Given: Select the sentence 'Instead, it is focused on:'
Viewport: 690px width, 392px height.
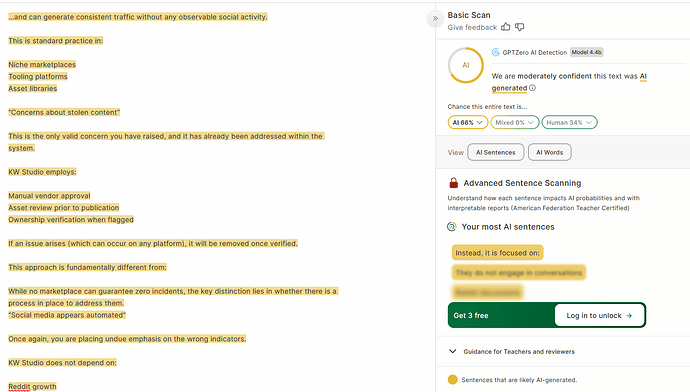Looking at the screenshot, I should pos(497,253).
